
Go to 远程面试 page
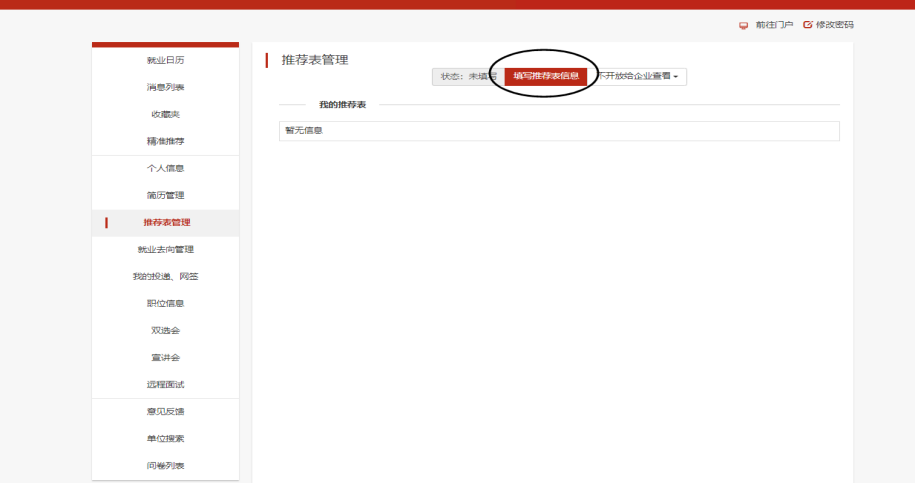click(165, 384)
